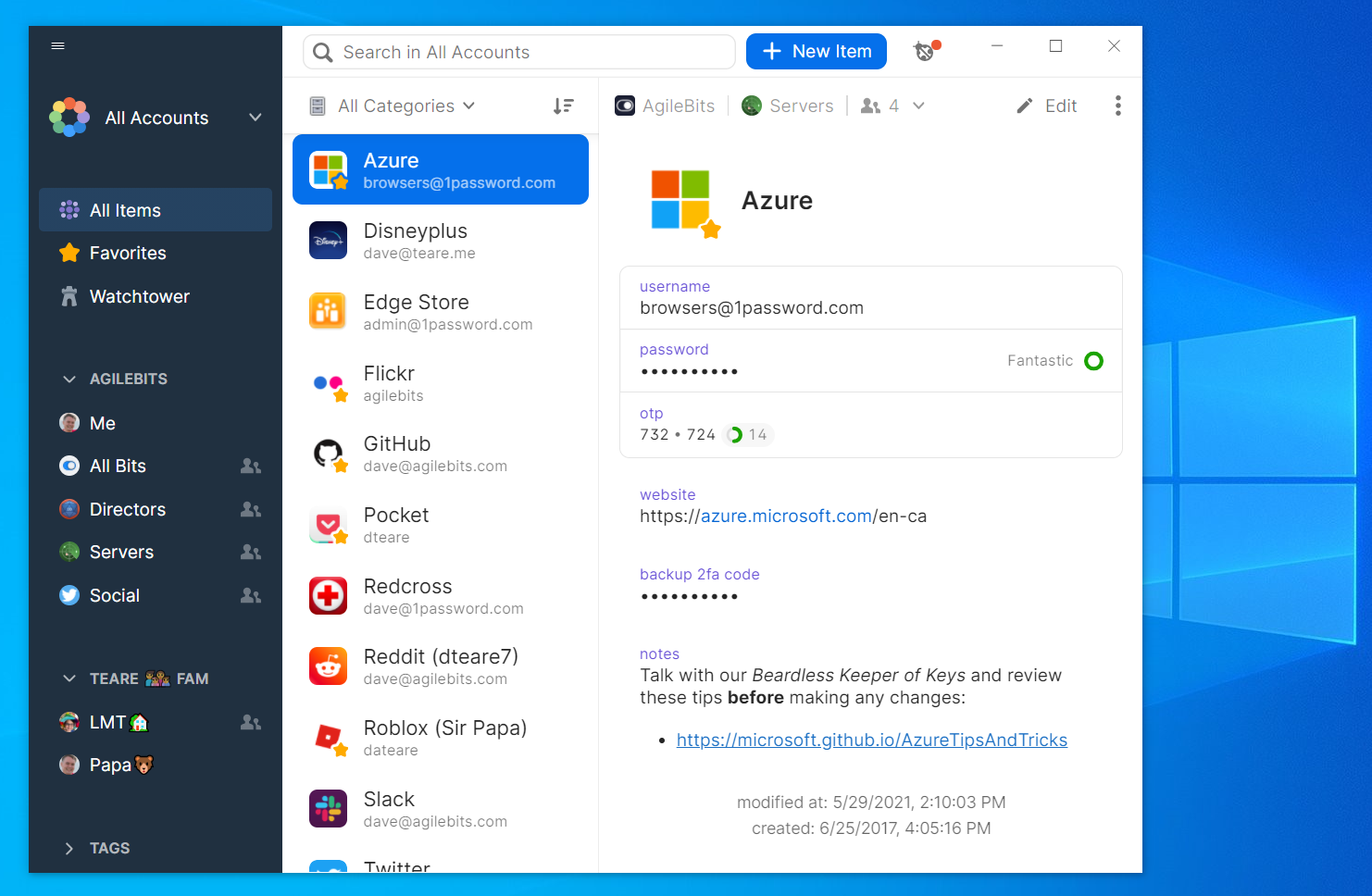Image resolution: width=1372 pixels, height=896 pixels.
Task: Click the magnifying glass in the search bar
Action: (322, 52)
